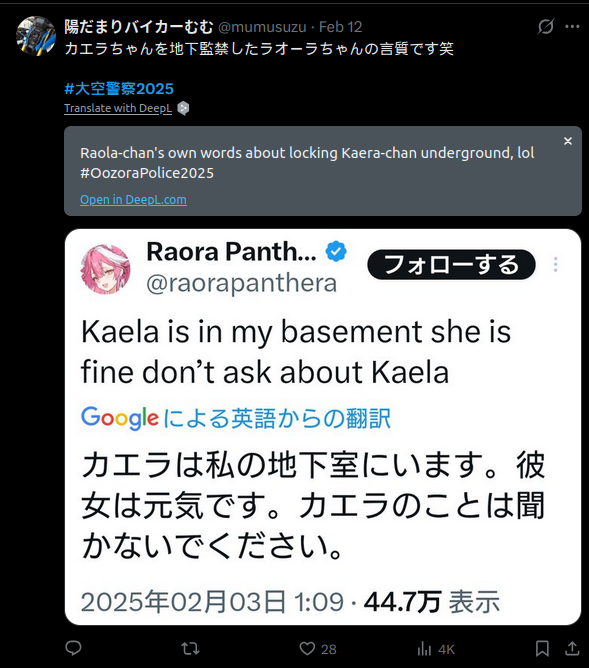View analytics icon showing 4K views
This screenshot has width=589, height=668.
pyautogui.click(x=424, y=649)
